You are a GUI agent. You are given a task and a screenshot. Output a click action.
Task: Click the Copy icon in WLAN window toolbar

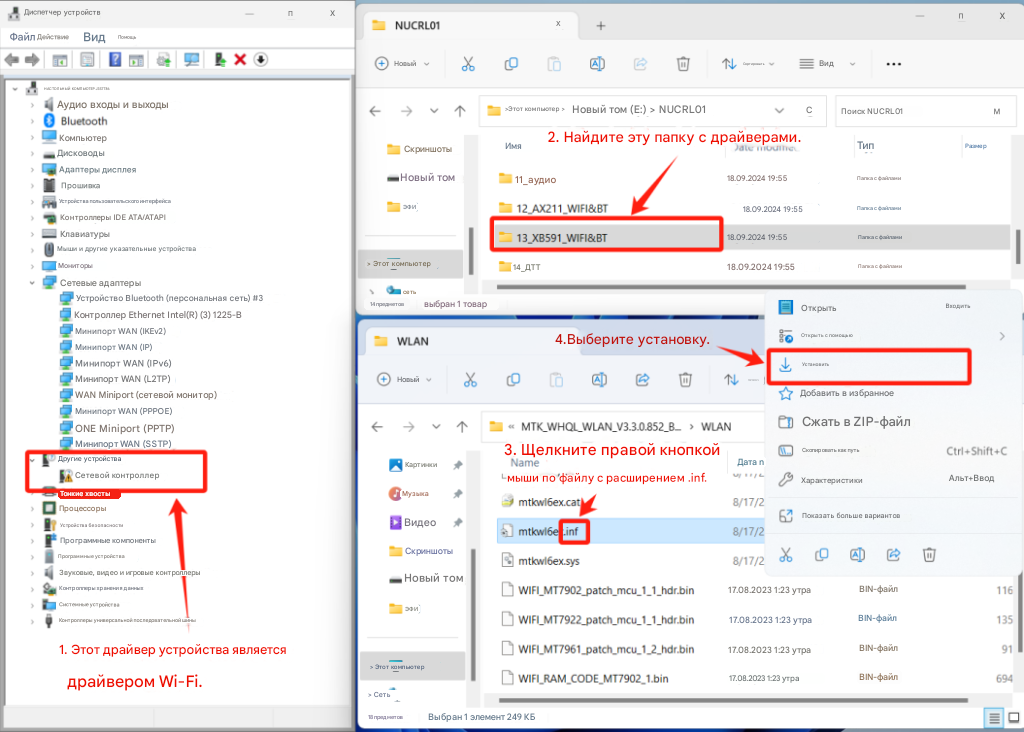(512, 380)
